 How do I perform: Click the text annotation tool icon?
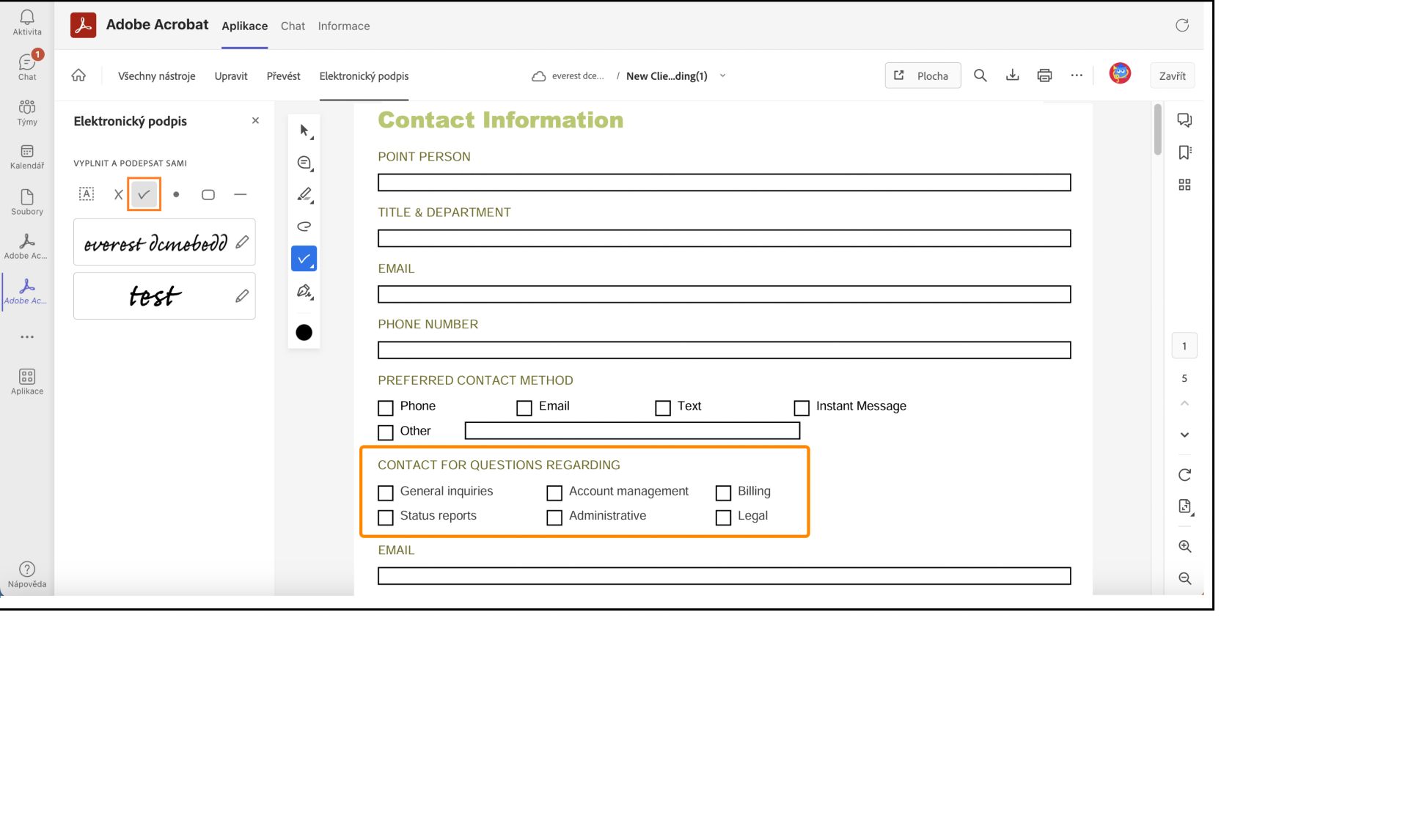[87, 193]
